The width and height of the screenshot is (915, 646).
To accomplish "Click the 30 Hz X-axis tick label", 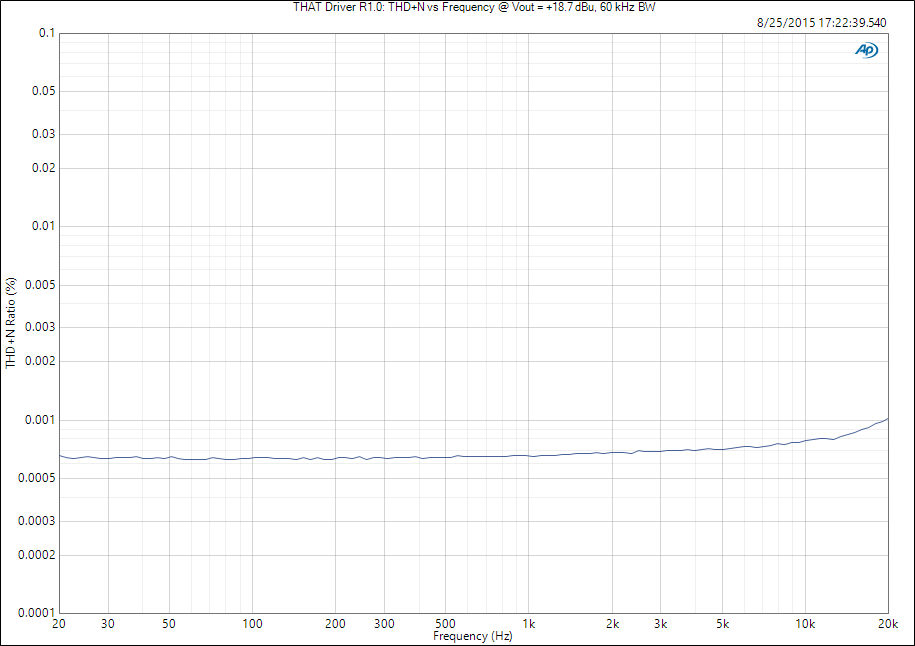I will point(108,624).
